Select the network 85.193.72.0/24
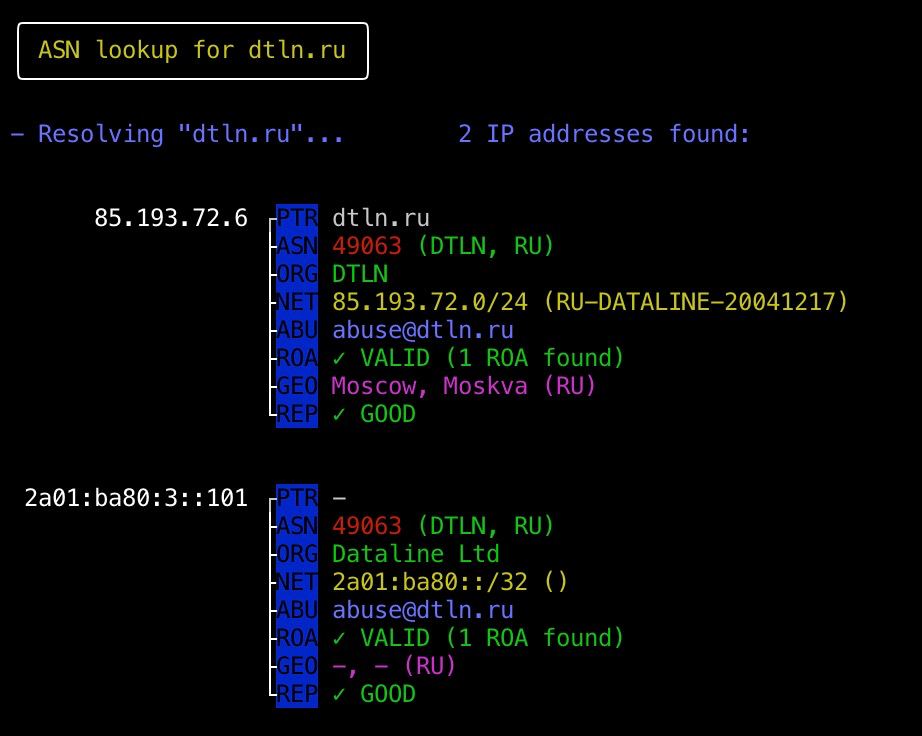The image size is (922, 736). (430, 302)
